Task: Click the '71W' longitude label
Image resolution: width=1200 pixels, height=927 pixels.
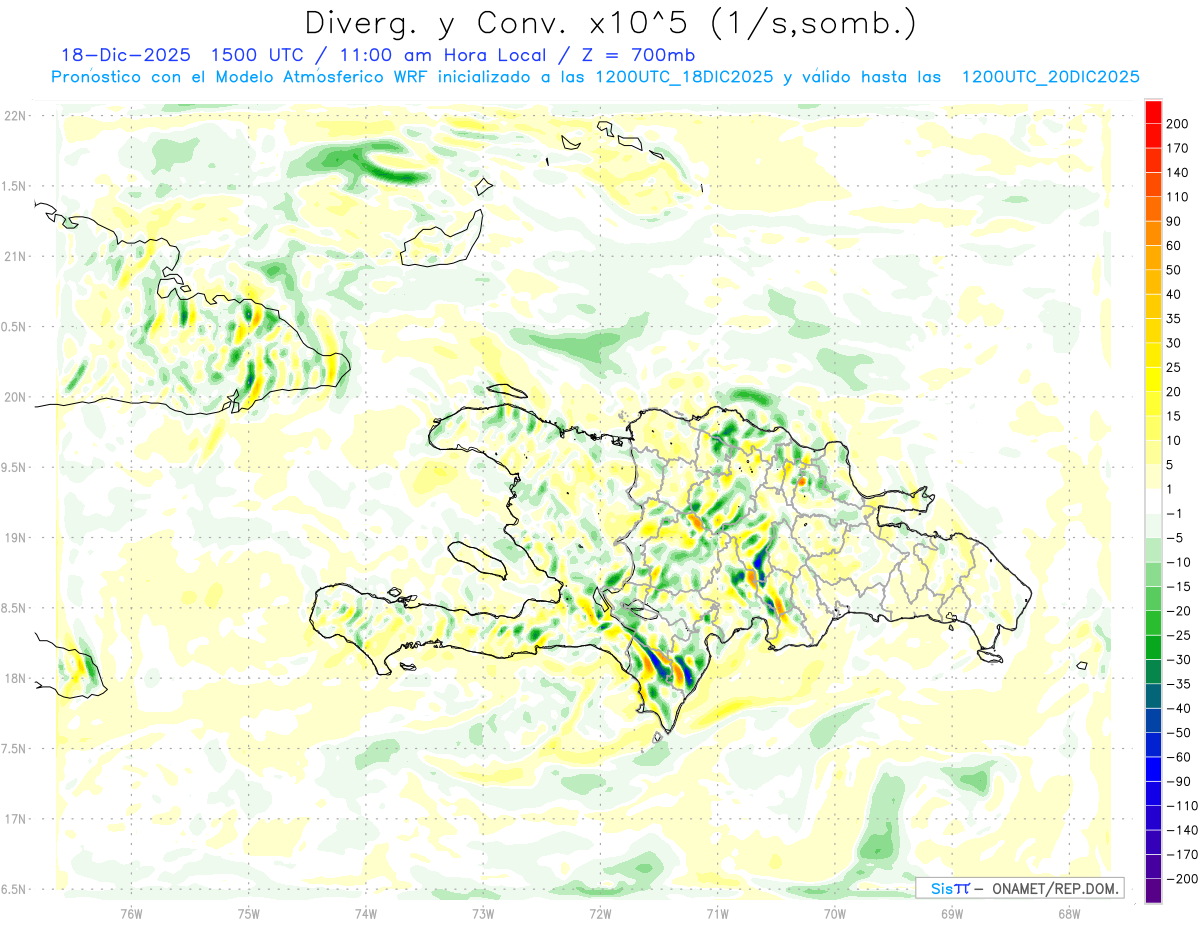Action: click(717, 914)
